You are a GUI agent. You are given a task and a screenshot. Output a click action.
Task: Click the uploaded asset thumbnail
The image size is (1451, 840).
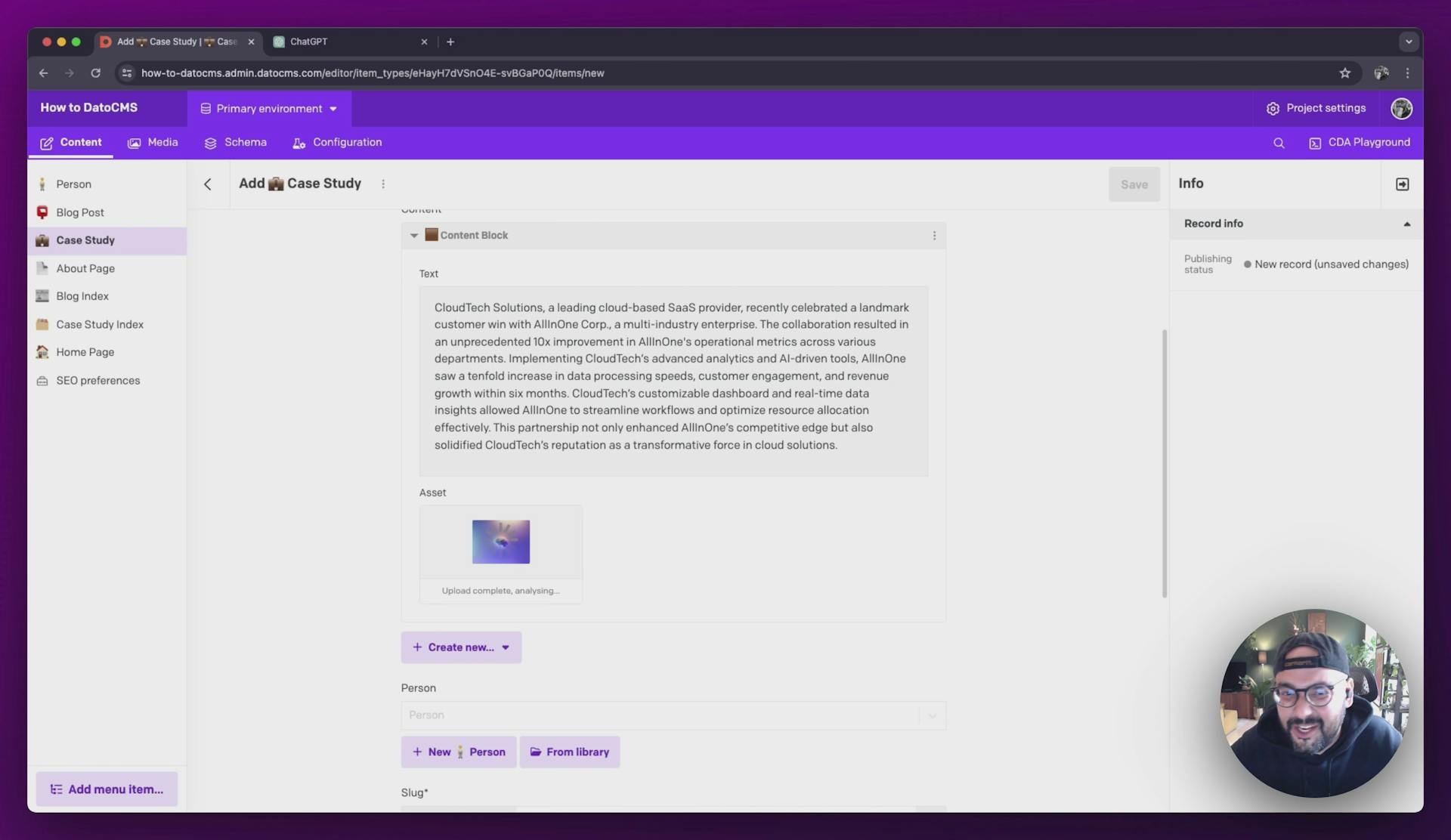point(500,541)
